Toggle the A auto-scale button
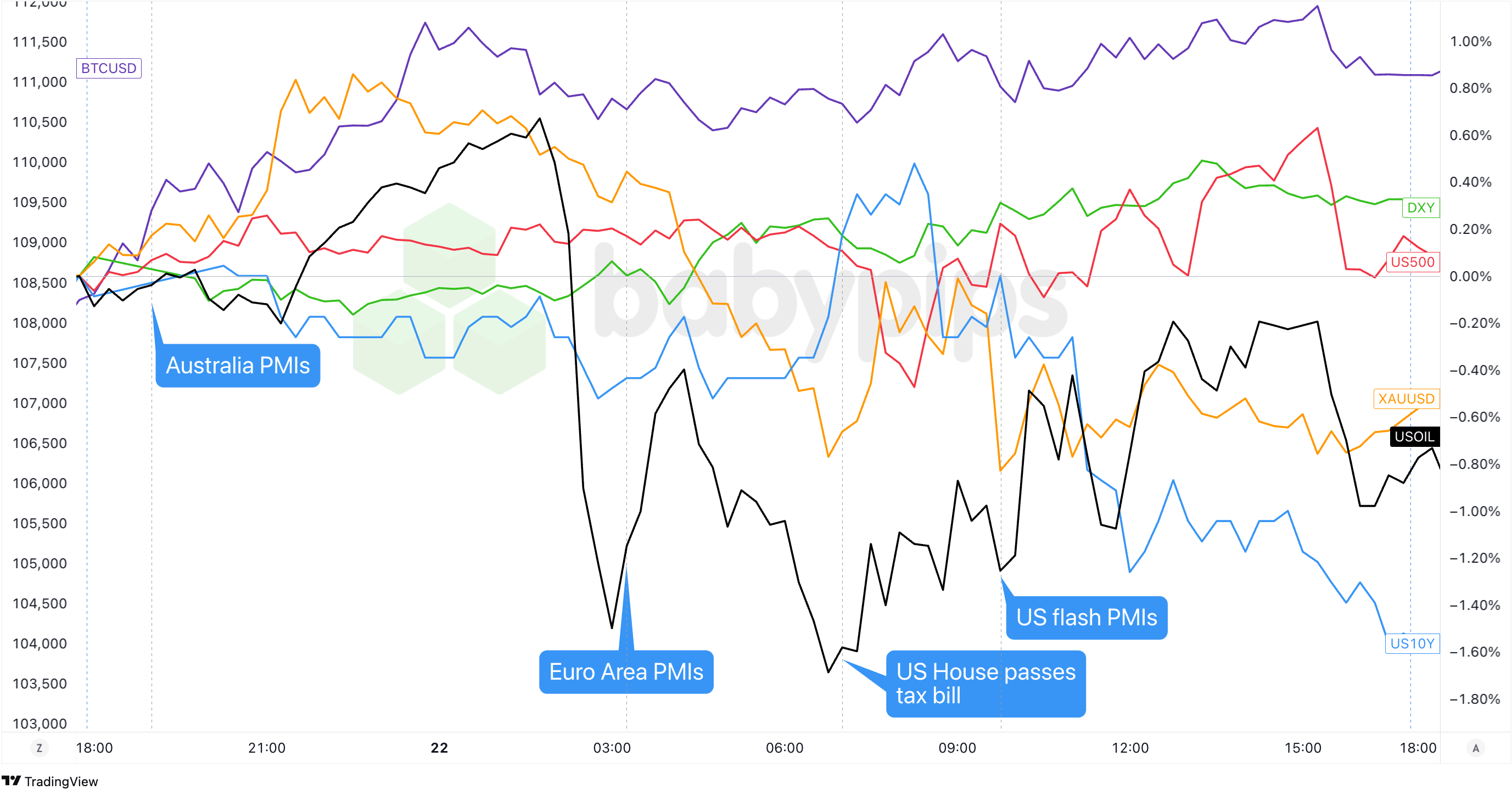This screenshot has width=1512, height=790. [1476, 748]
